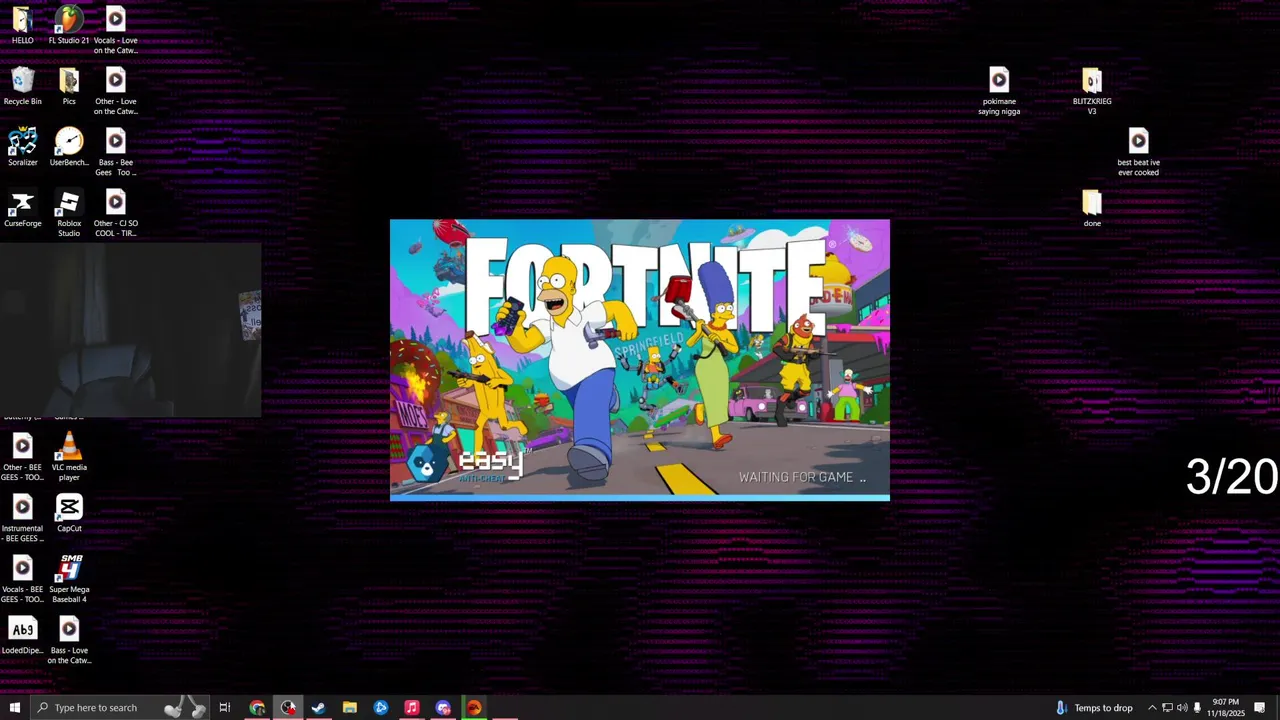Open File Explorer from the taskbar
Screen dimensions: 1280x720
(x=350, y=708)
